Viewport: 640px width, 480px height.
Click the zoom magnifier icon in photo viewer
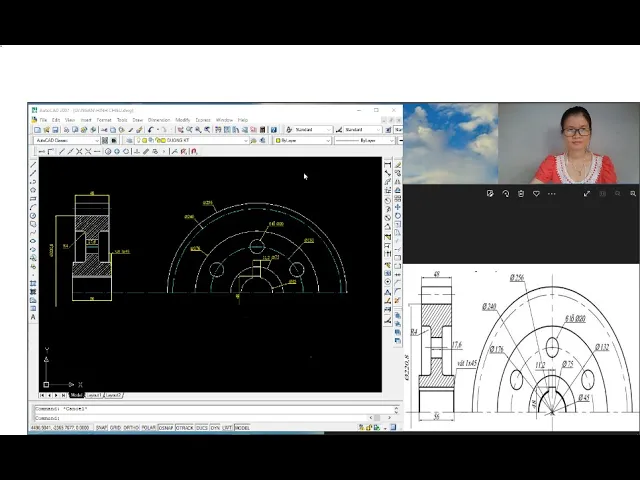click(633, 193)
